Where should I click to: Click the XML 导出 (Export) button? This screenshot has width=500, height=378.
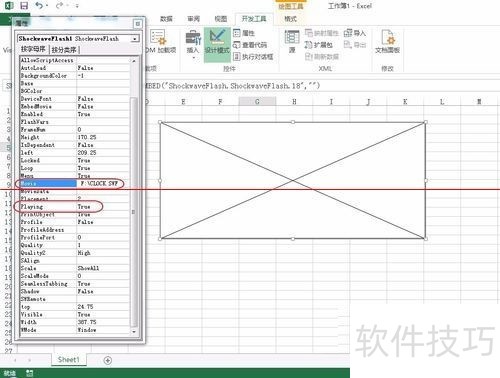tap(355, 45)
